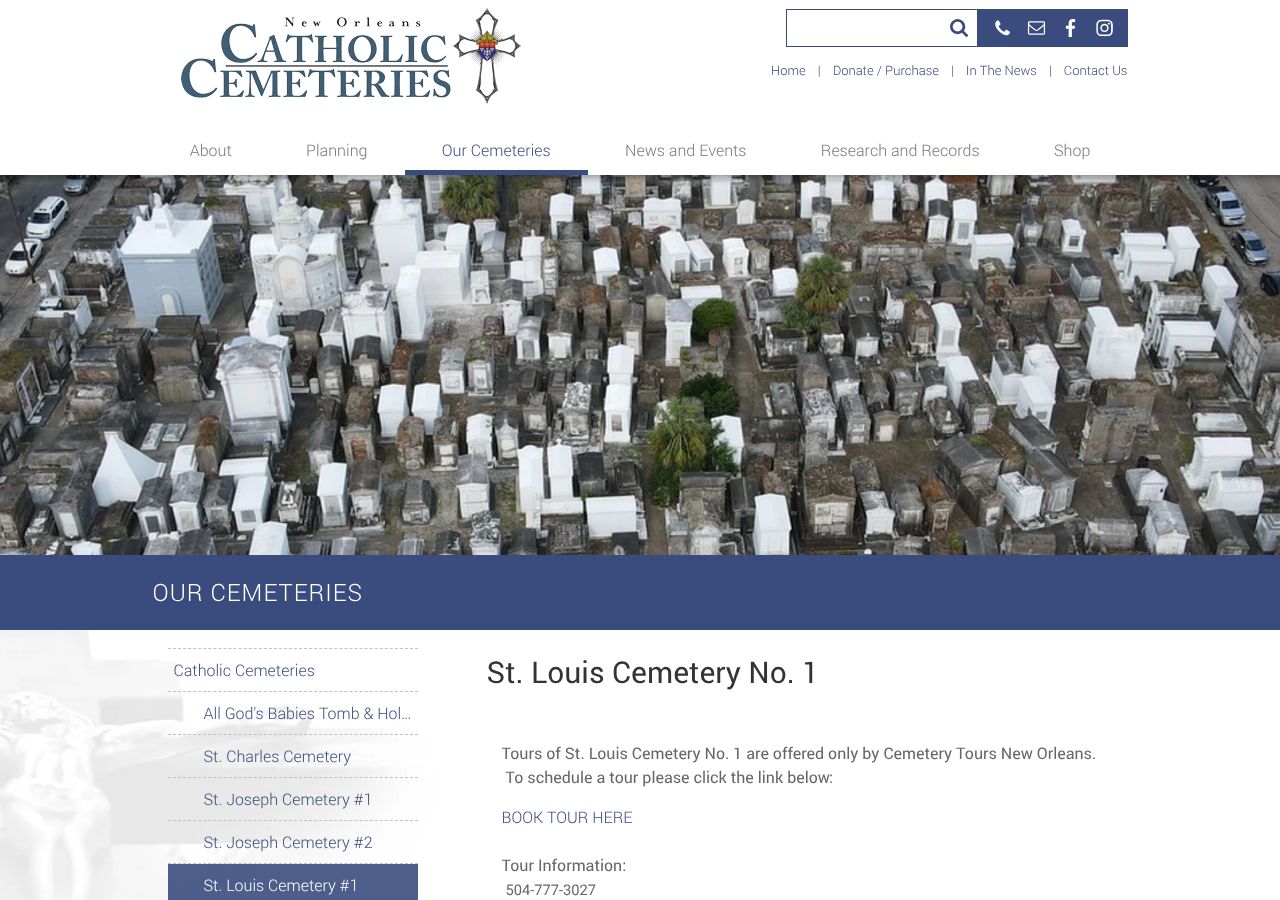The height and width of the screenshot is (900, 1280).
Task: Open Contact Us link
Action: (x=1095, y=70)
